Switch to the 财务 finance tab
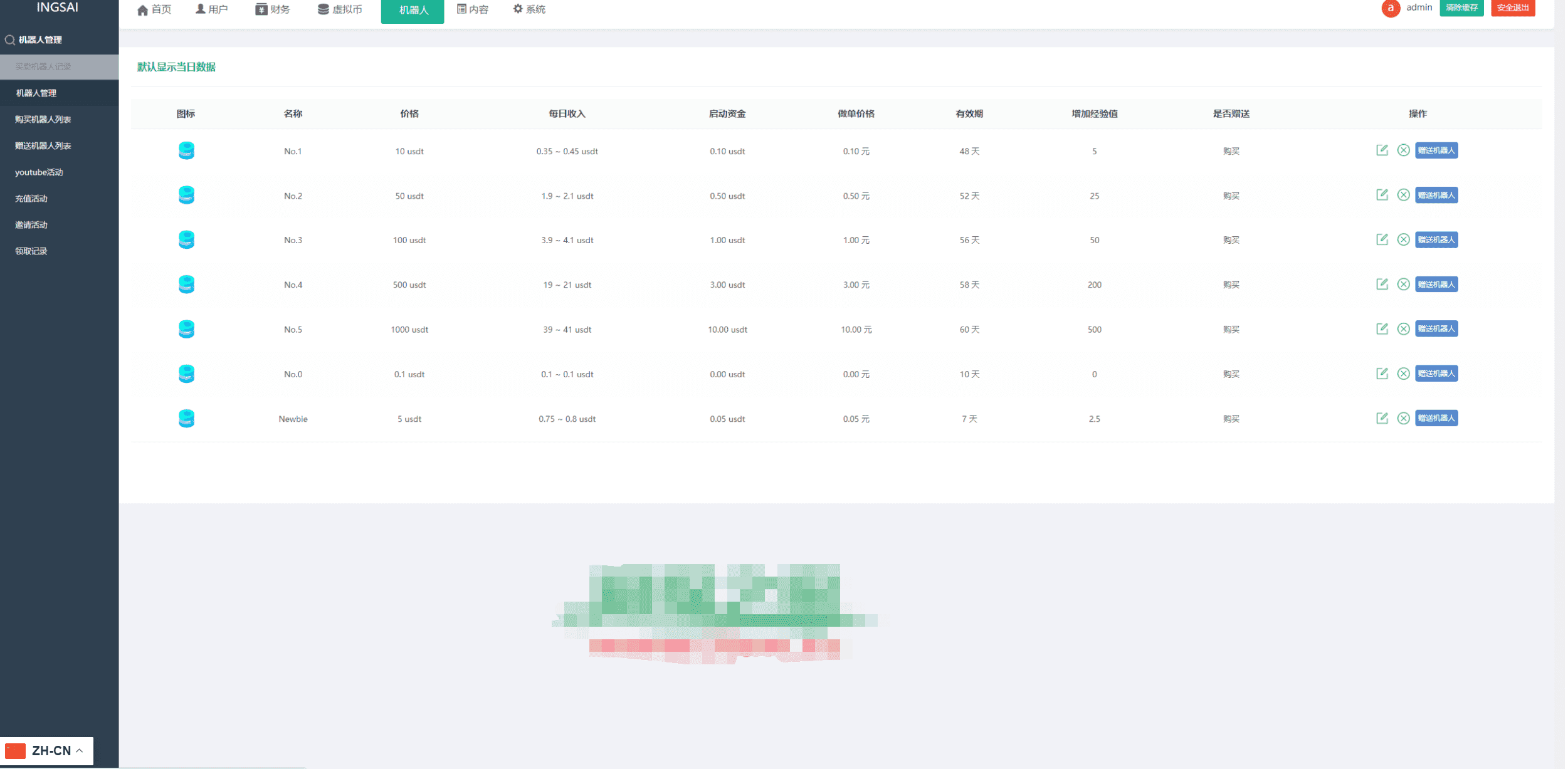The width and height of the screenshot is (1568, 769). 273,9
